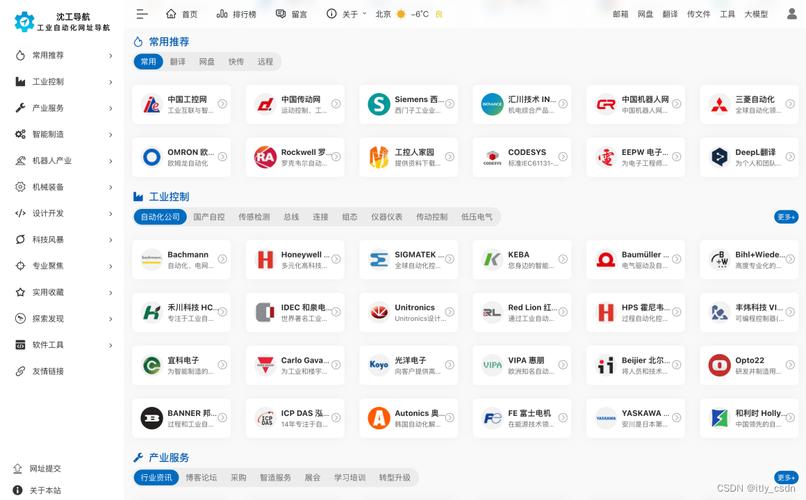Click the BANNER black circle logo
Screen dimensions: 806x500
[x=151, y=418]
